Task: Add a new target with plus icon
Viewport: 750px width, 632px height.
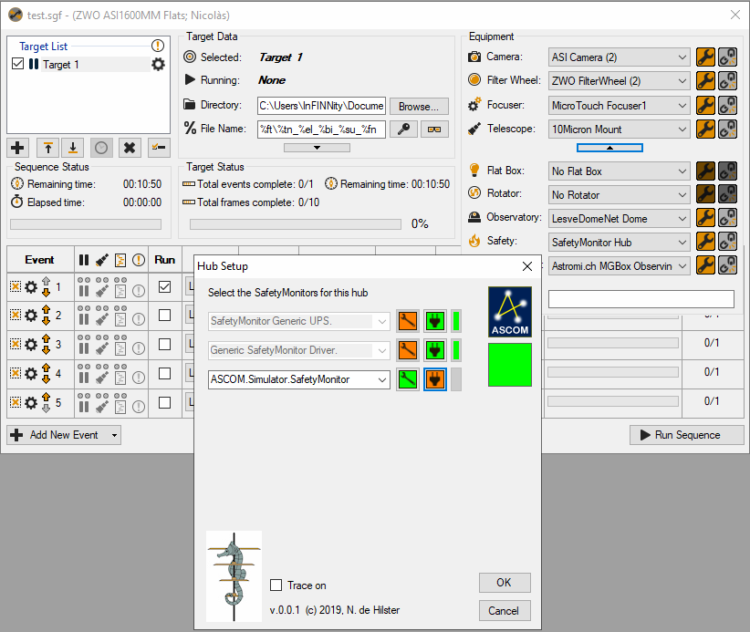Action: pos(18,148)
